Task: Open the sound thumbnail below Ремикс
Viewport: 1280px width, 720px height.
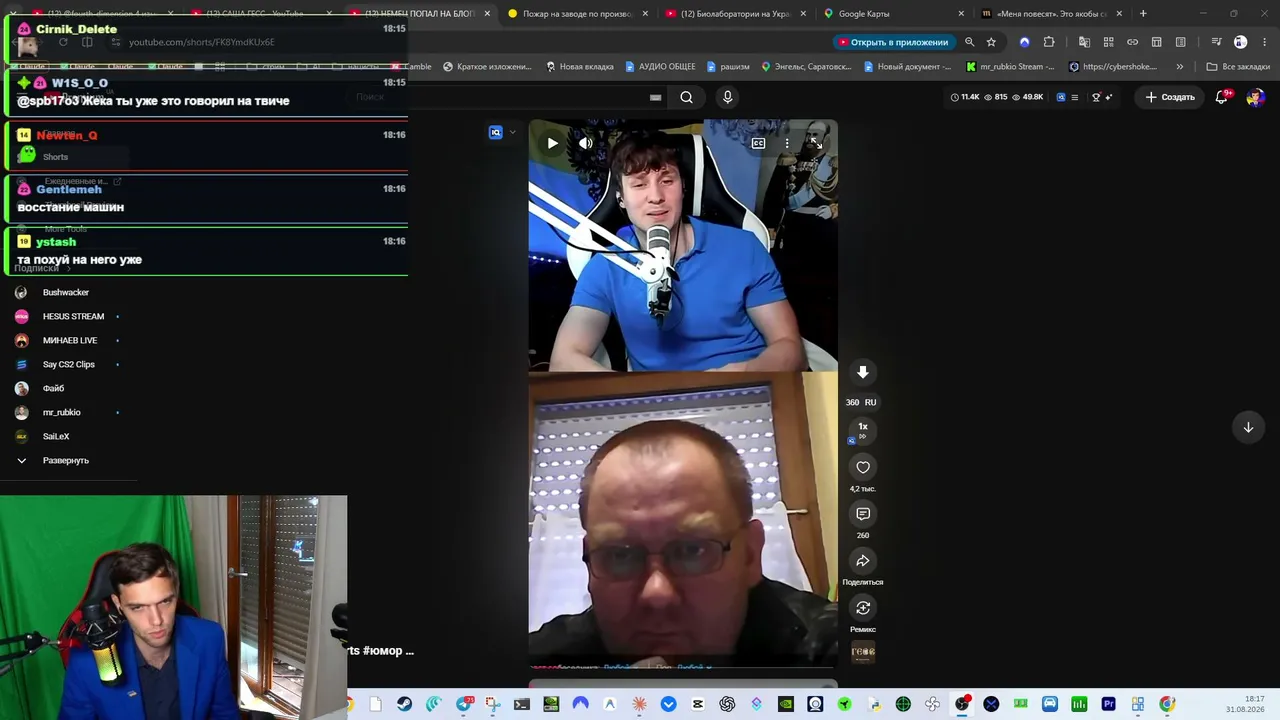Action: click(x=863, y=652)
